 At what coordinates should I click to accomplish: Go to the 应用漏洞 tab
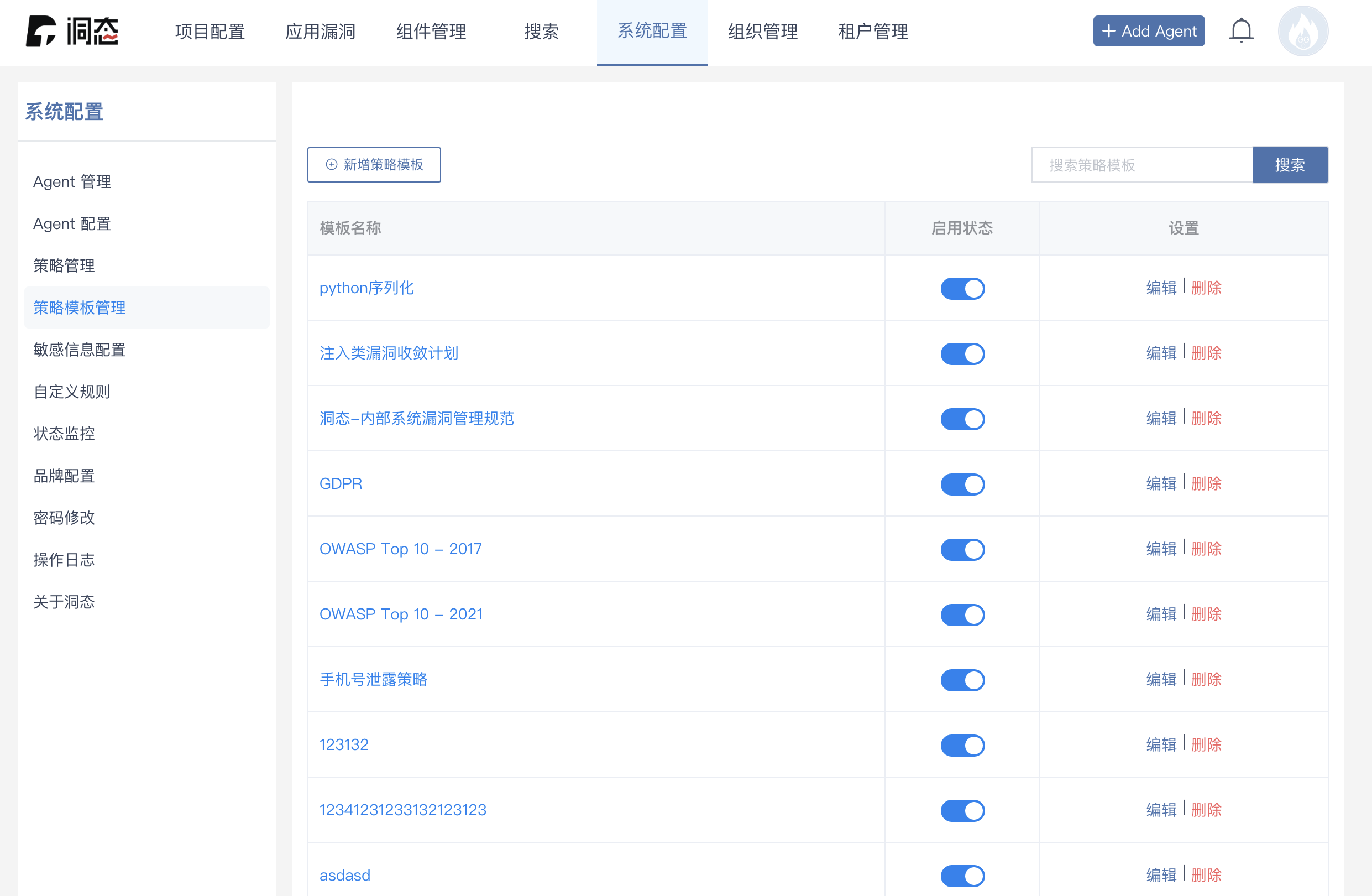pyautogui.click(x=321, y=31)
